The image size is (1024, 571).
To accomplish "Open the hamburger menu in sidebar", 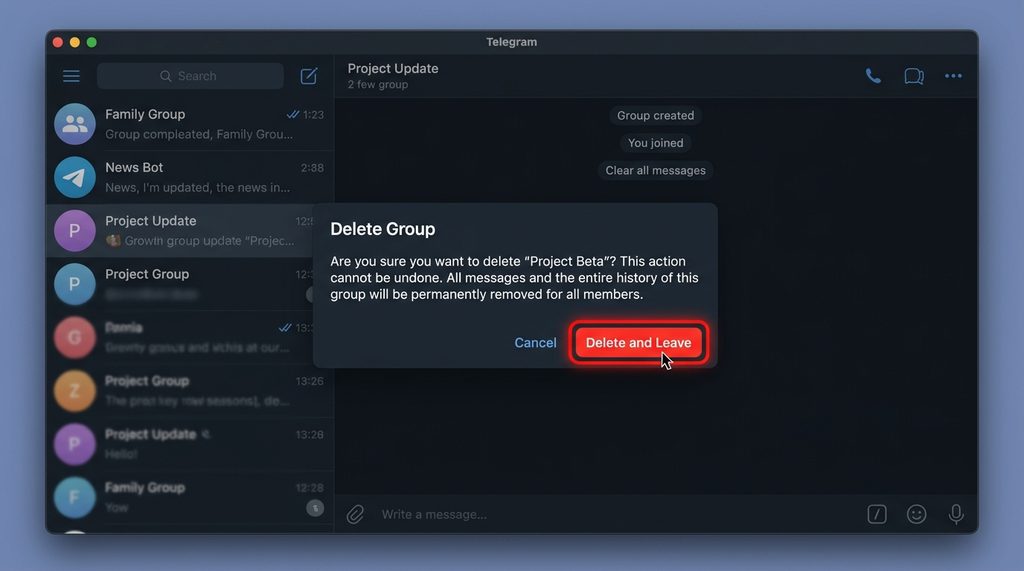I will pyautogui.click(x=71, y=76).
